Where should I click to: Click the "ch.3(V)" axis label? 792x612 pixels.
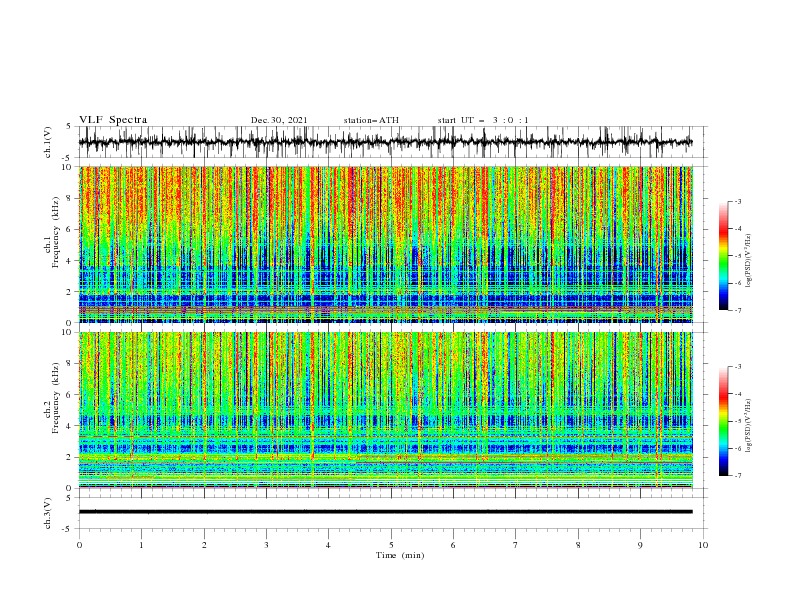click(x=48, y=513)
